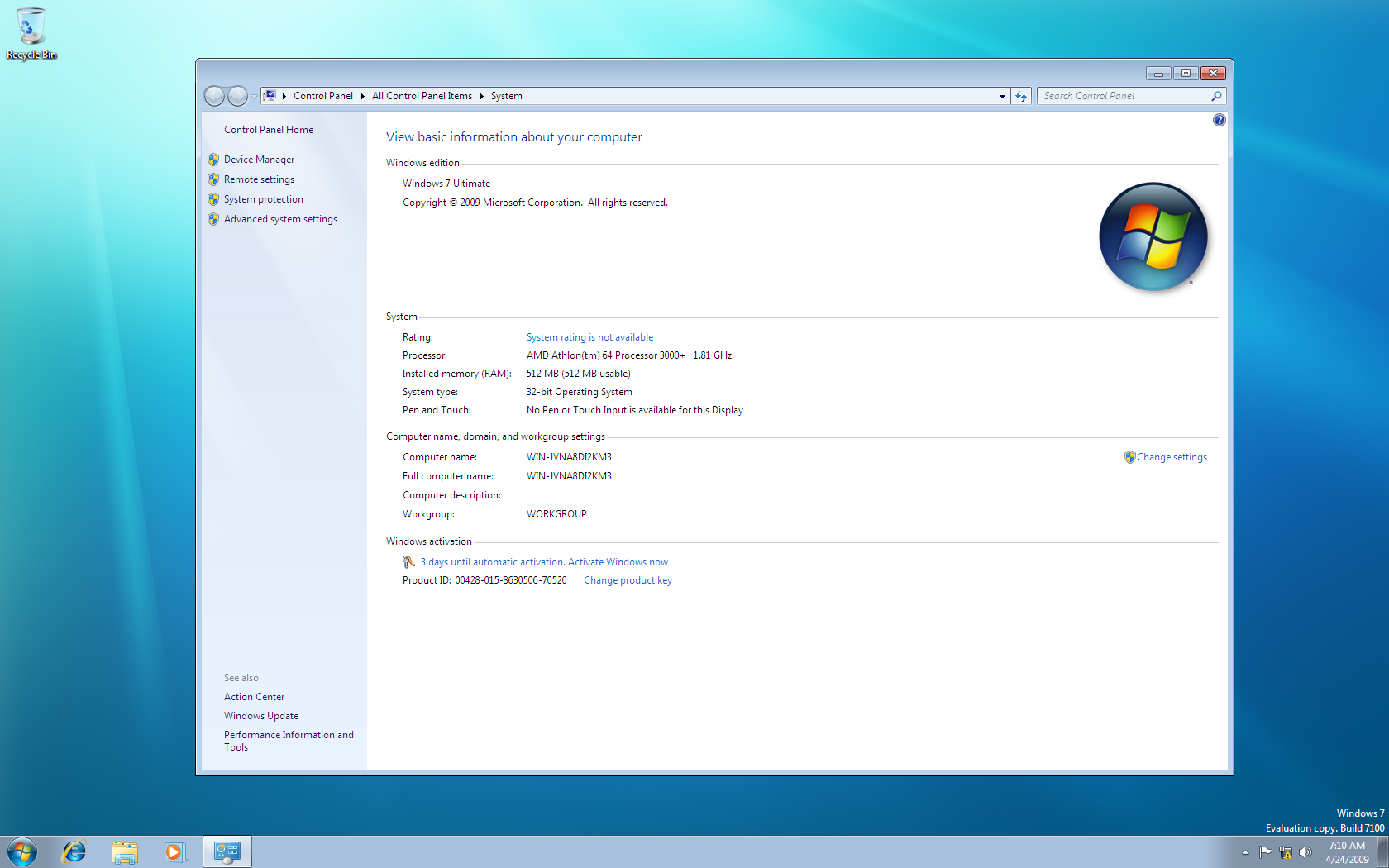Click the chevron after All Control Panel Items

coord(481,95)
